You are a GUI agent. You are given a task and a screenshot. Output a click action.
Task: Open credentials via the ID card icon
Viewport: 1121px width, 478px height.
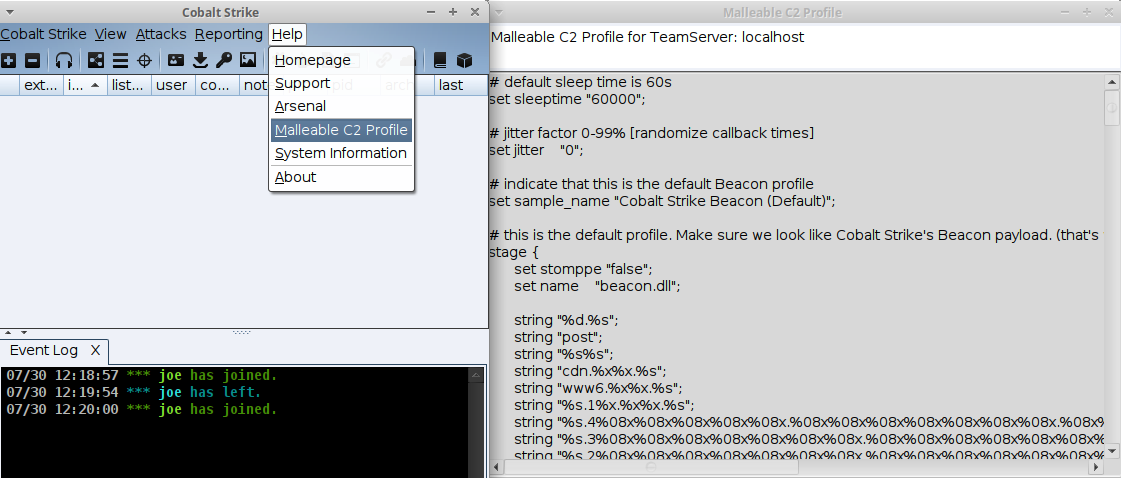pyautogui.click(x=176, y=61)
